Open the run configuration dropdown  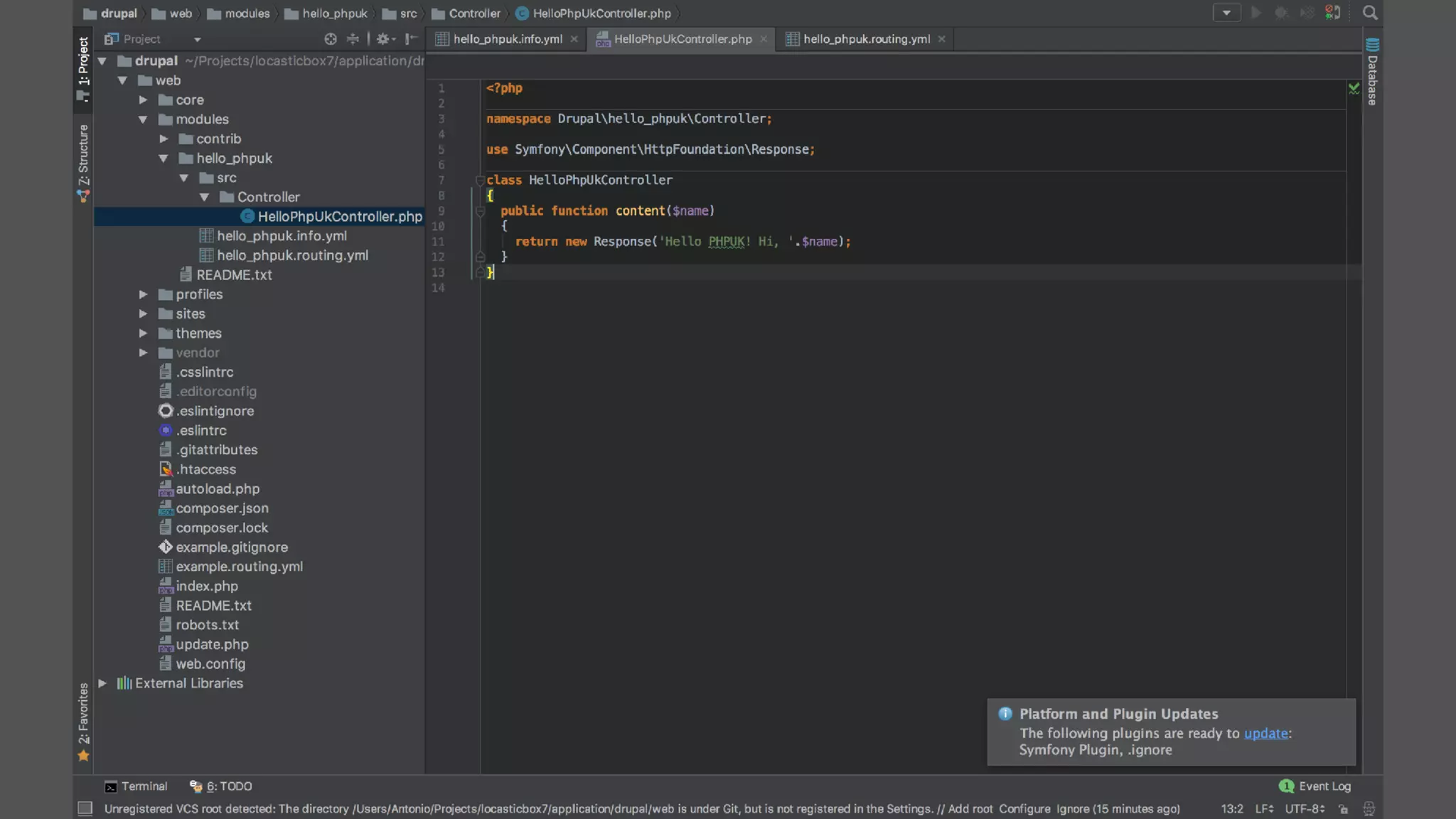coord(1226,13)
